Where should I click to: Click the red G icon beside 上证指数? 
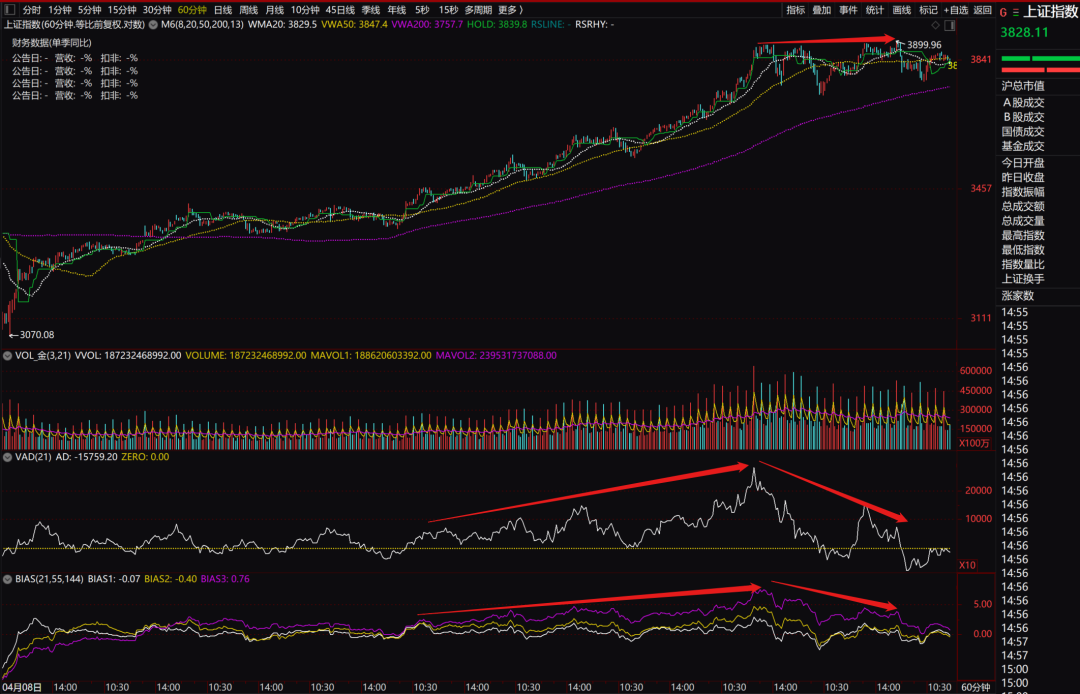(x=1003, y=12)
